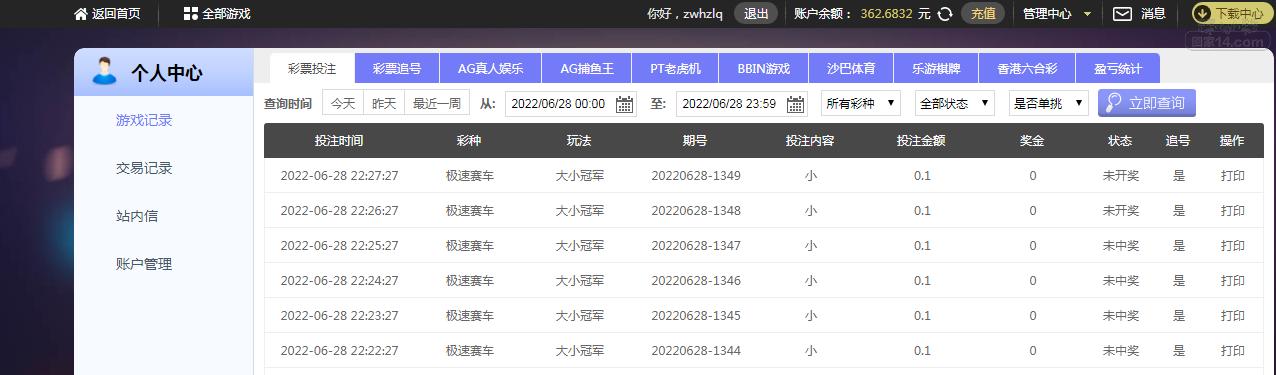Click the 投注金额 column header
Viewport: 1276px width, 375px height.
(x=921, y=141)
